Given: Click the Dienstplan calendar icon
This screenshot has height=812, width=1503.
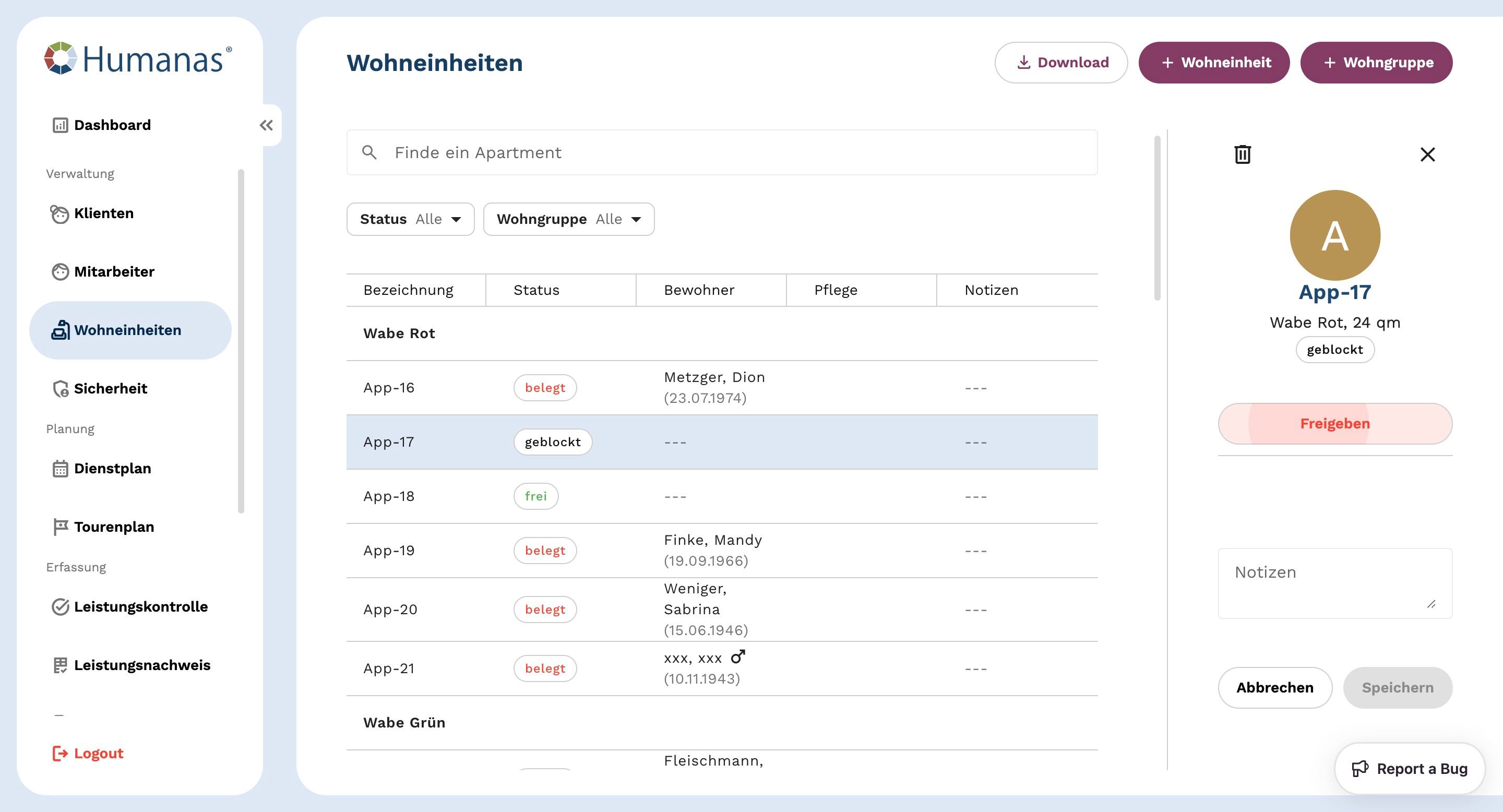Looking at the screenshot, I should coord(60,469).
